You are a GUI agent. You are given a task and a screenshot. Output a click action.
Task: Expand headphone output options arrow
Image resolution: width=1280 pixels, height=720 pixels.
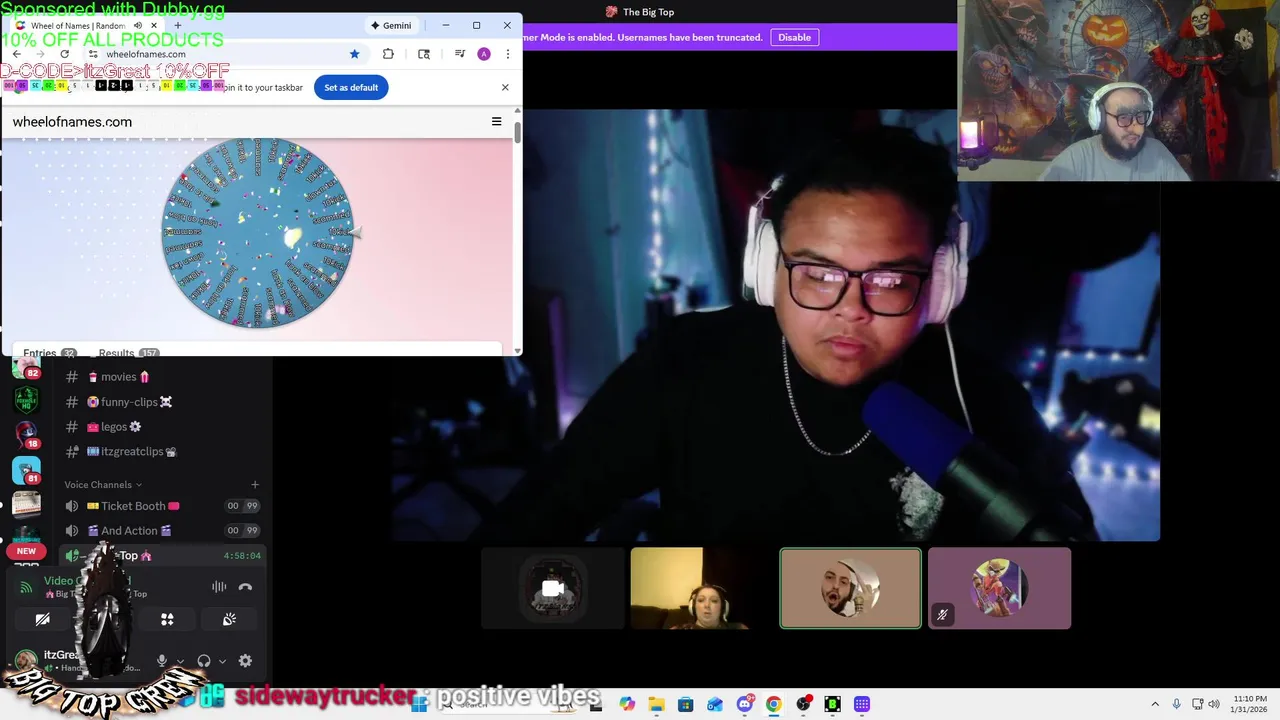[222, 661]
